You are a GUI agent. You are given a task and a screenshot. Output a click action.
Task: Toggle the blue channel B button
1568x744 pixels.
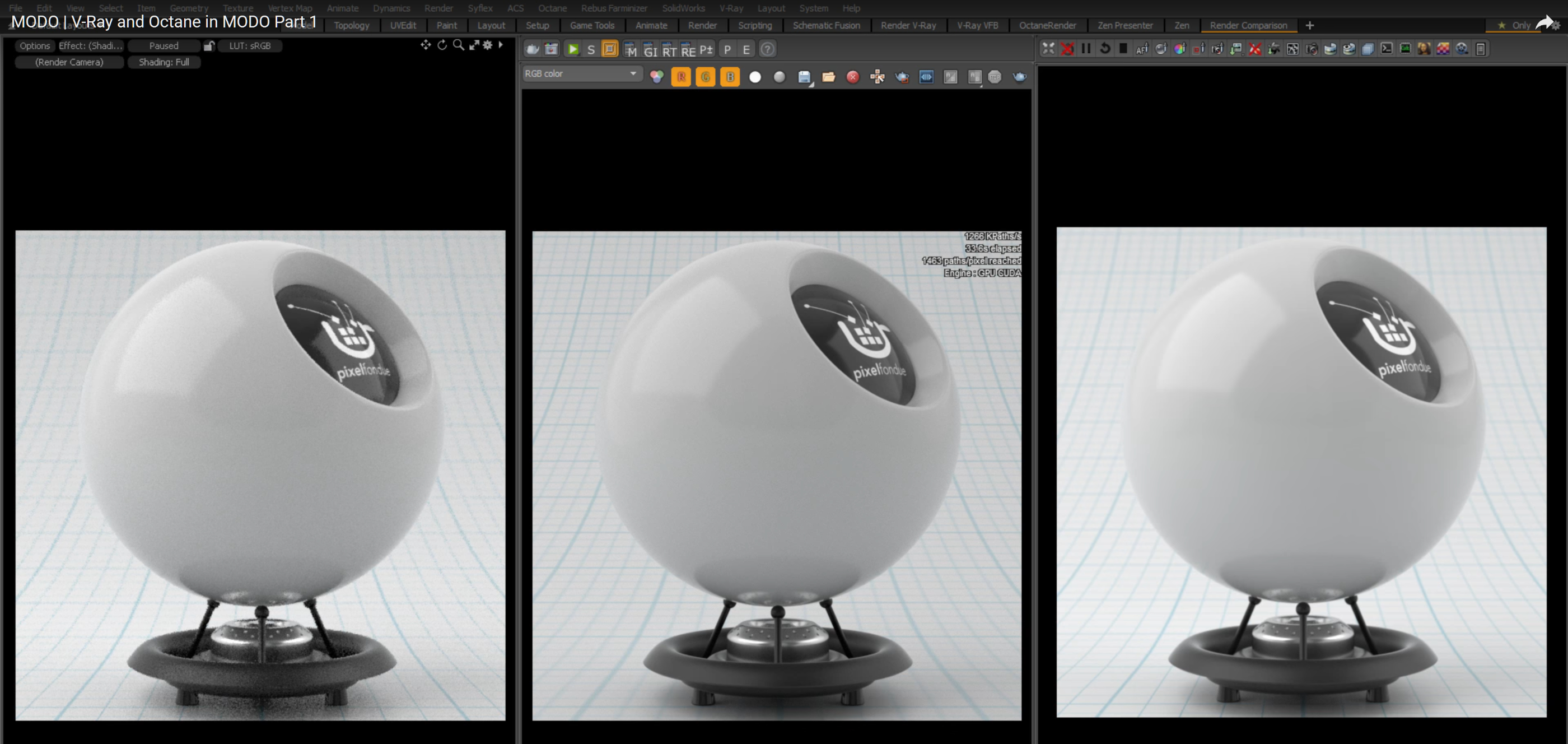coord(730,77)
